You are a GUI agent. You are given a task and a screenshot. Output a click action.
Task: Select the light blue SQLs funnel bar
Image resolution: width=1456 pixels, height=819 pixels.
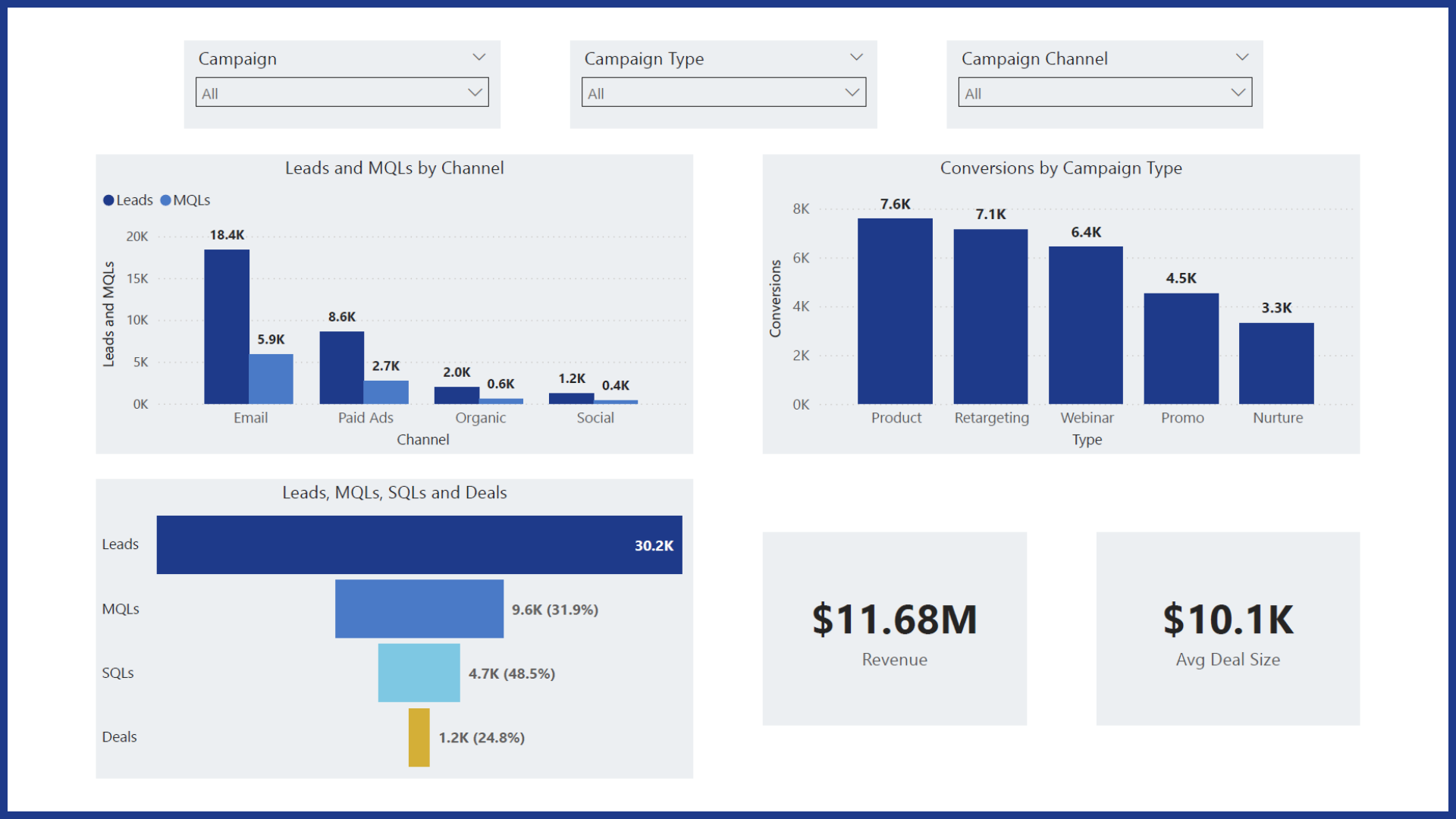[419, 673]
